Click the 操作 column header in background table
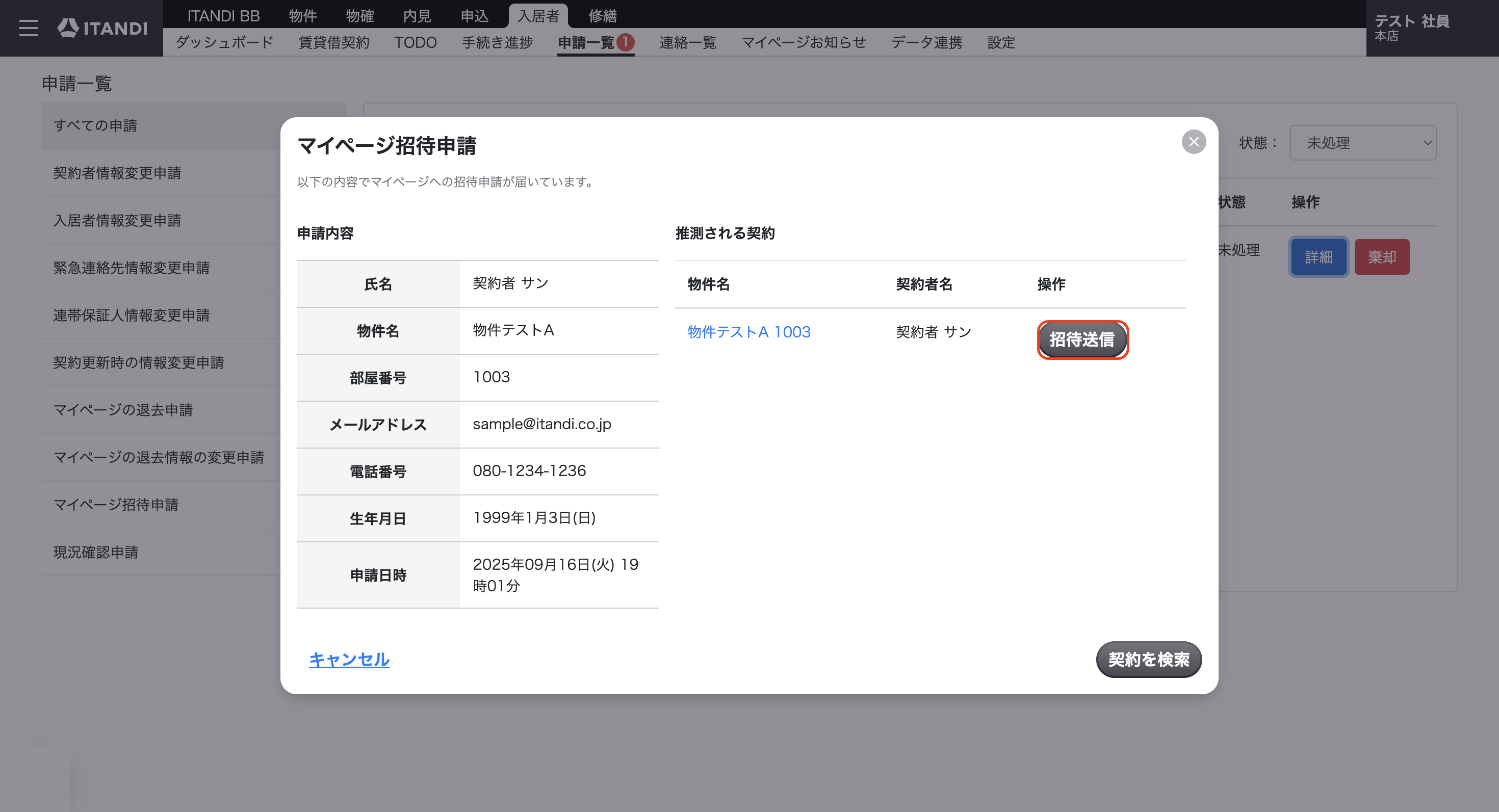Viewport: 1499px width, 812px height. tap(1305, 202)
